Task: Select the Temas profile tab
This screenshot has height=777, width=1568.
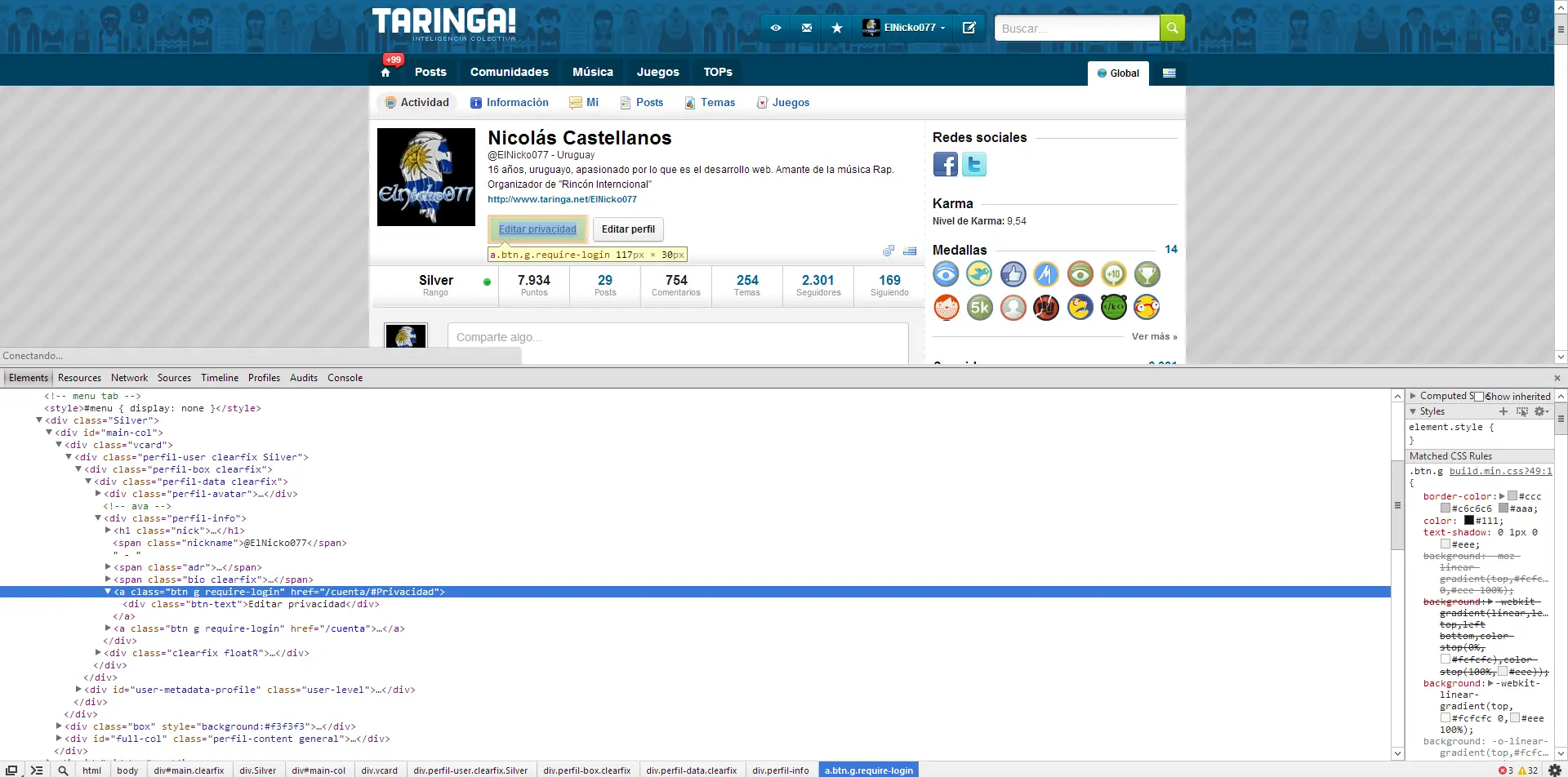Action: pyautogui.click(x=710, y=103)
